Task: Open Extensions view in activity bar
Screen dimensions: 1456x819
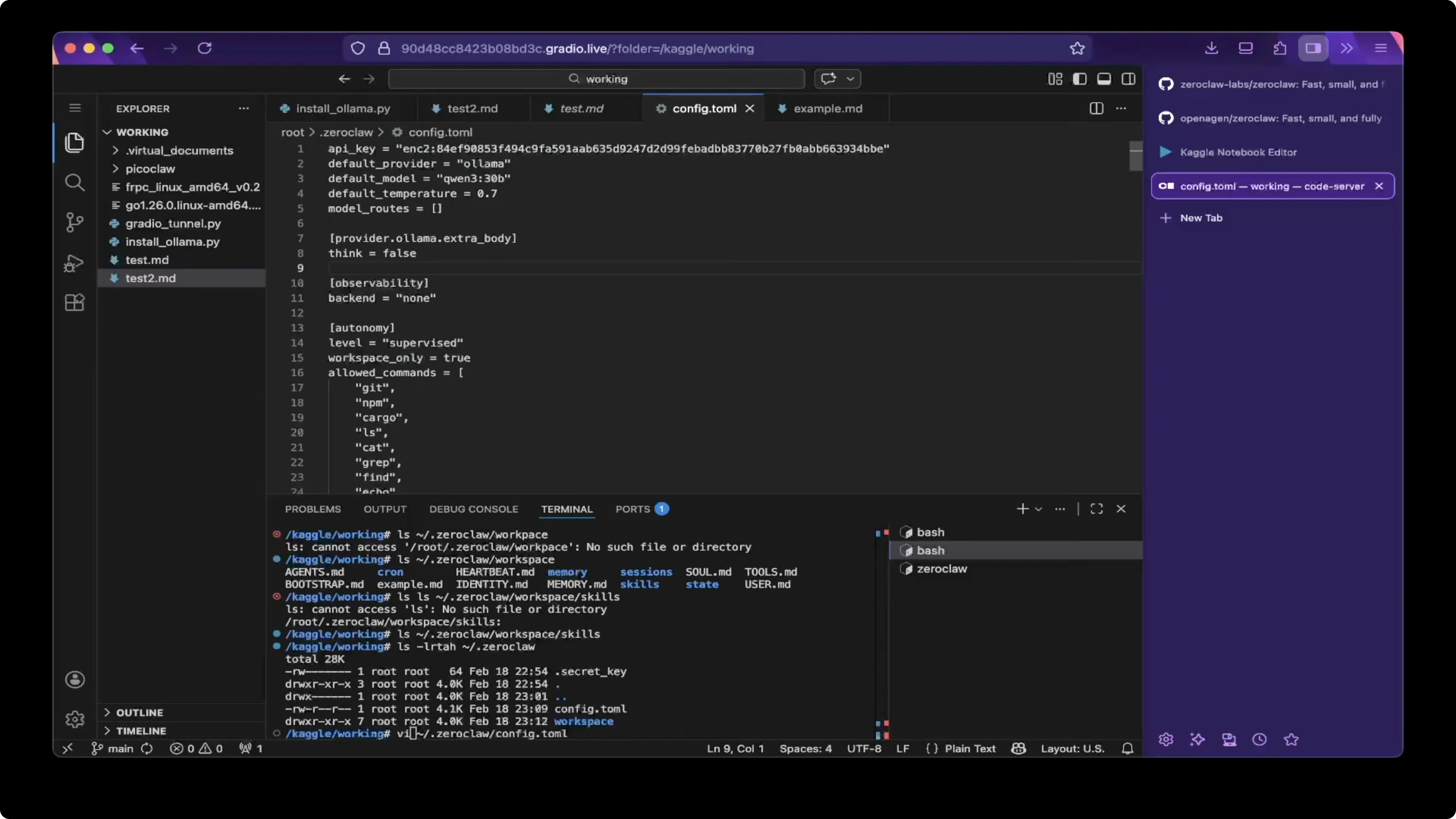Action: (x=74, y=303)
